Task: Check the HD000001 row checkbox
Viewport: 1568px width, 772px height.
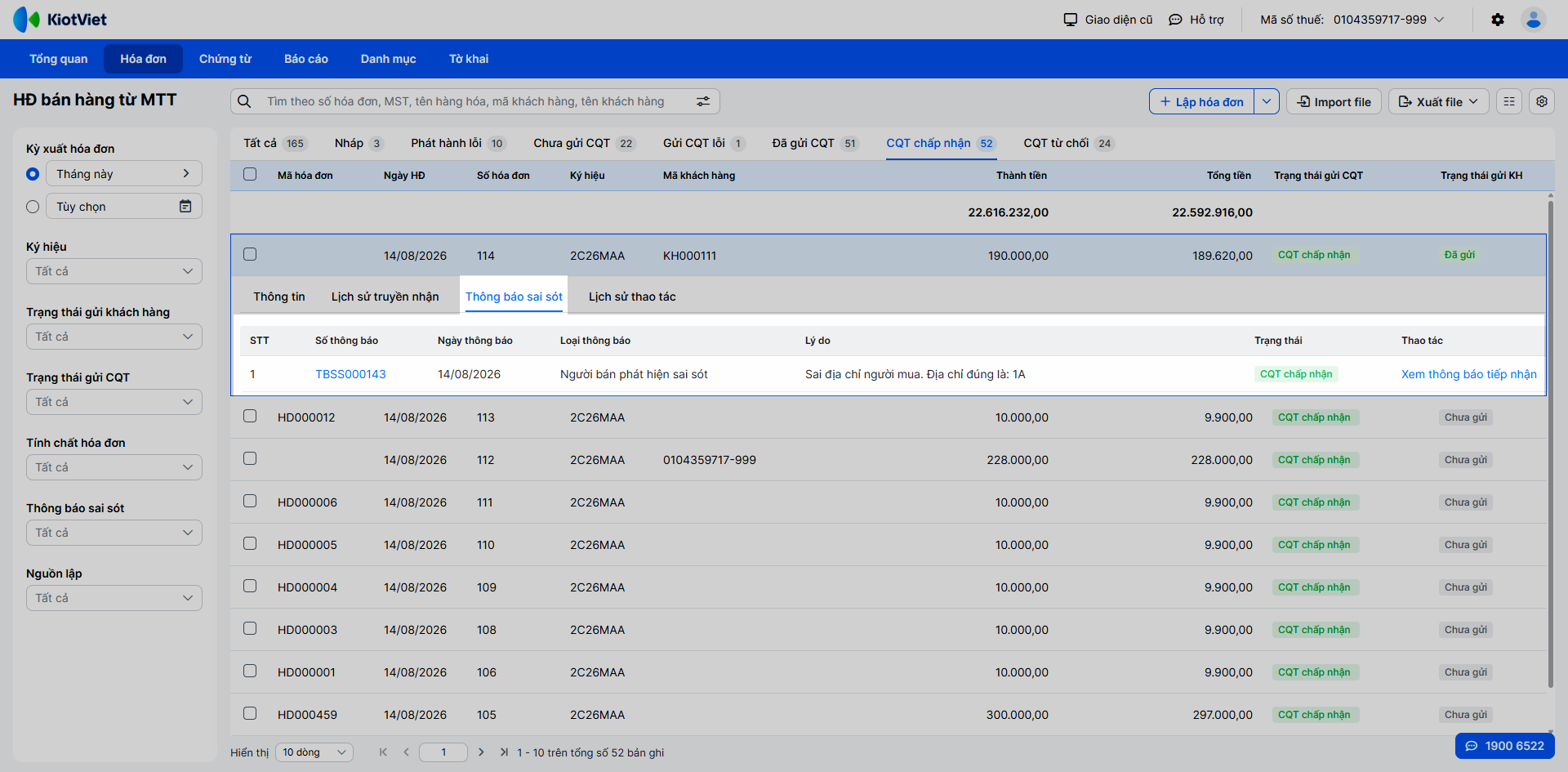Action: coord(250,671)
